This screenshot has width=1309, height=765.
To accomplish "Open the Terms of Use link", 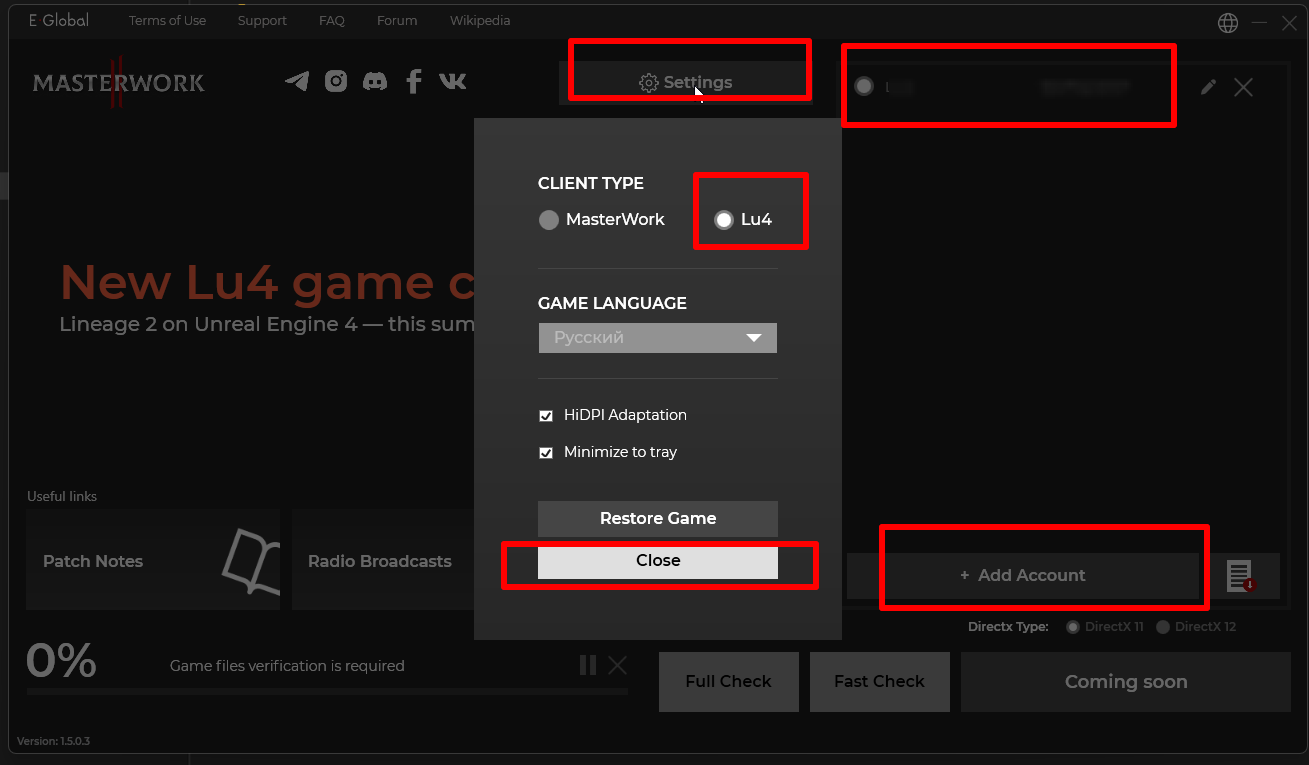I will coord(167,20).
